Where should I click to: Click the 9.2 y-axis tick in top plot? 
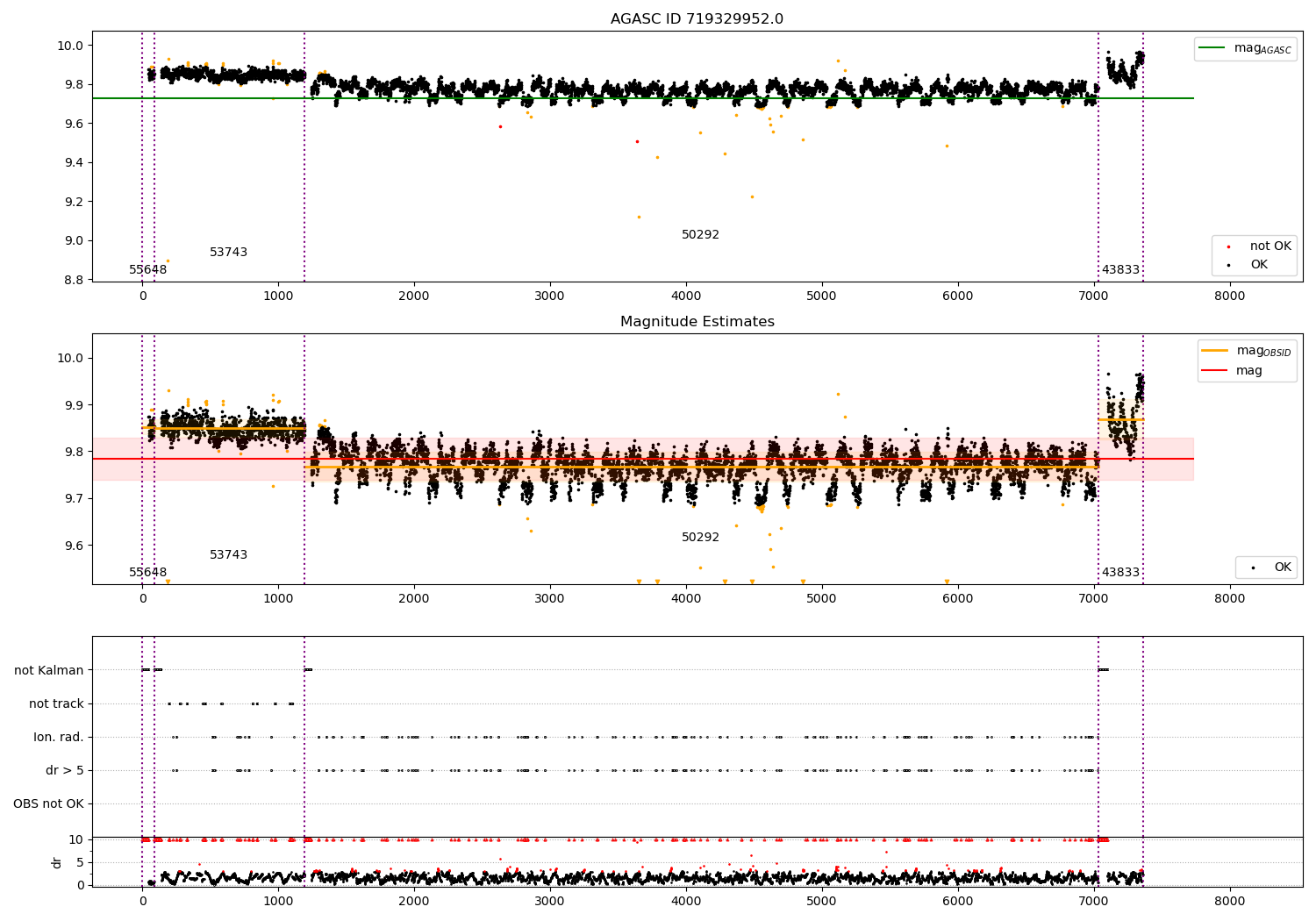click(x=75, y=202)
